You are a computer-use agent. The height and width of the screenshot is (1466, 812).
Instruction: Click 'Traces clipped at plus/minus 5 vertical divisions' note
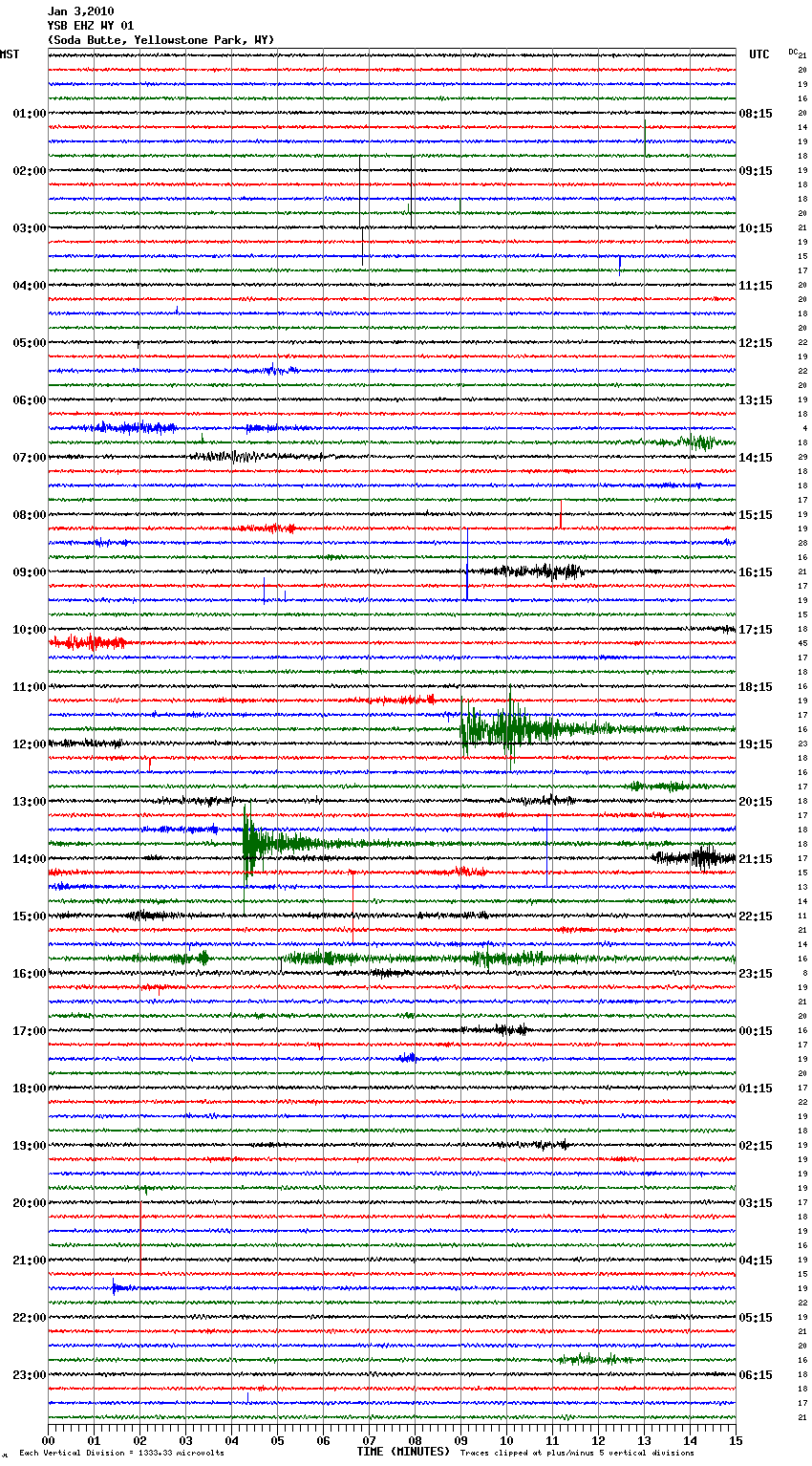577,1453
